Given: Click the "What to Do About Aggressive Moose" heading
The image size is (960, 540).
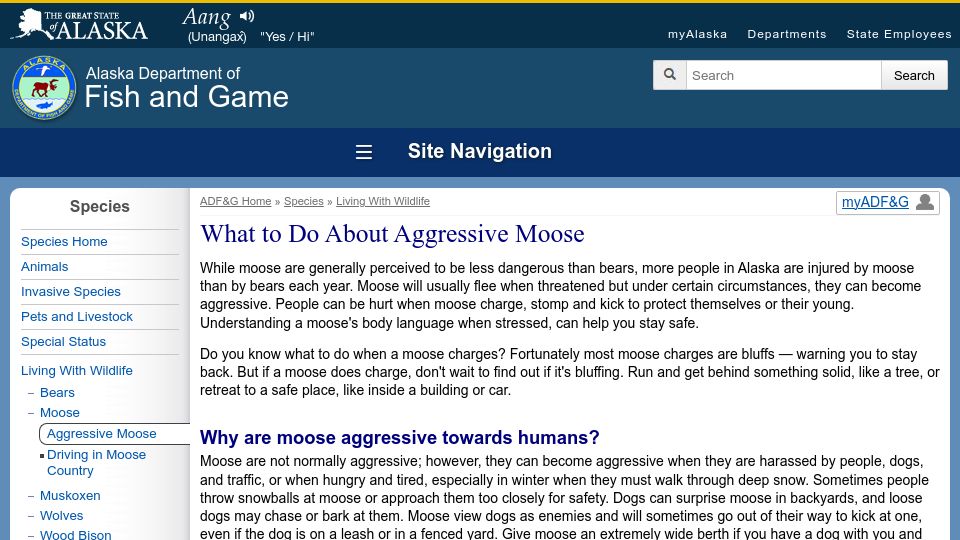Looking at the screenshot, I should [392, 234].
